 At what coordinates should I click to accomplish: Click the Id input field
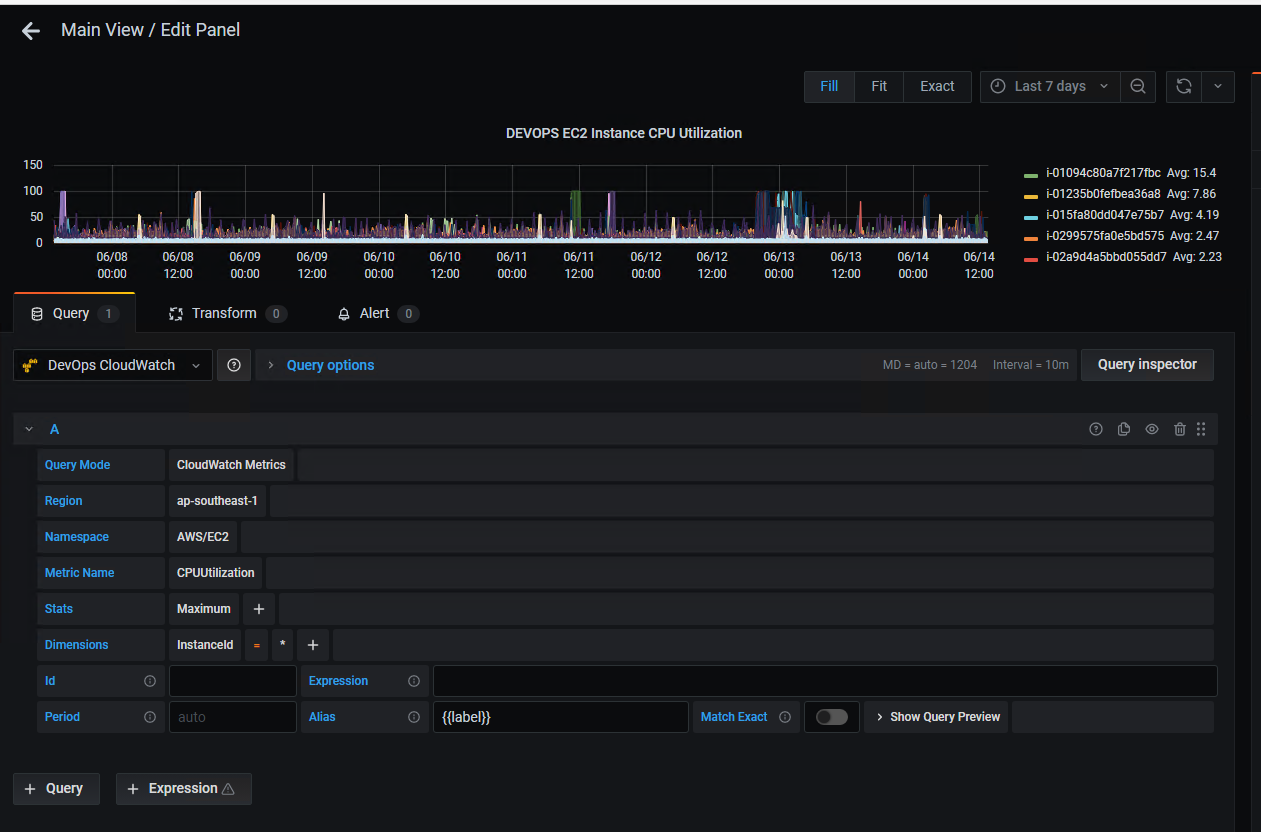[233, 681]
